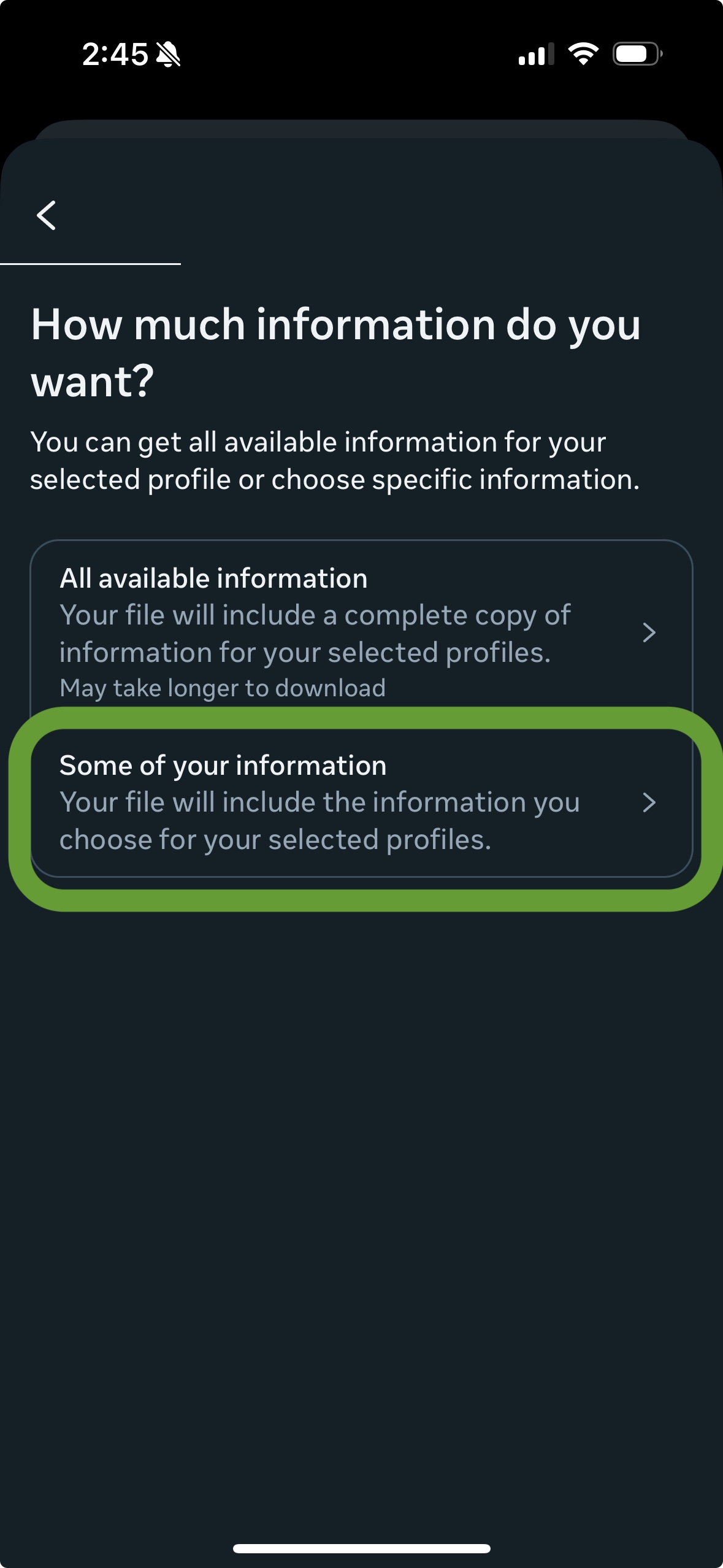This screenshot has width=723, height=1568.
Task: Choose the "Some of your information" title
Action: click(223, 766)
